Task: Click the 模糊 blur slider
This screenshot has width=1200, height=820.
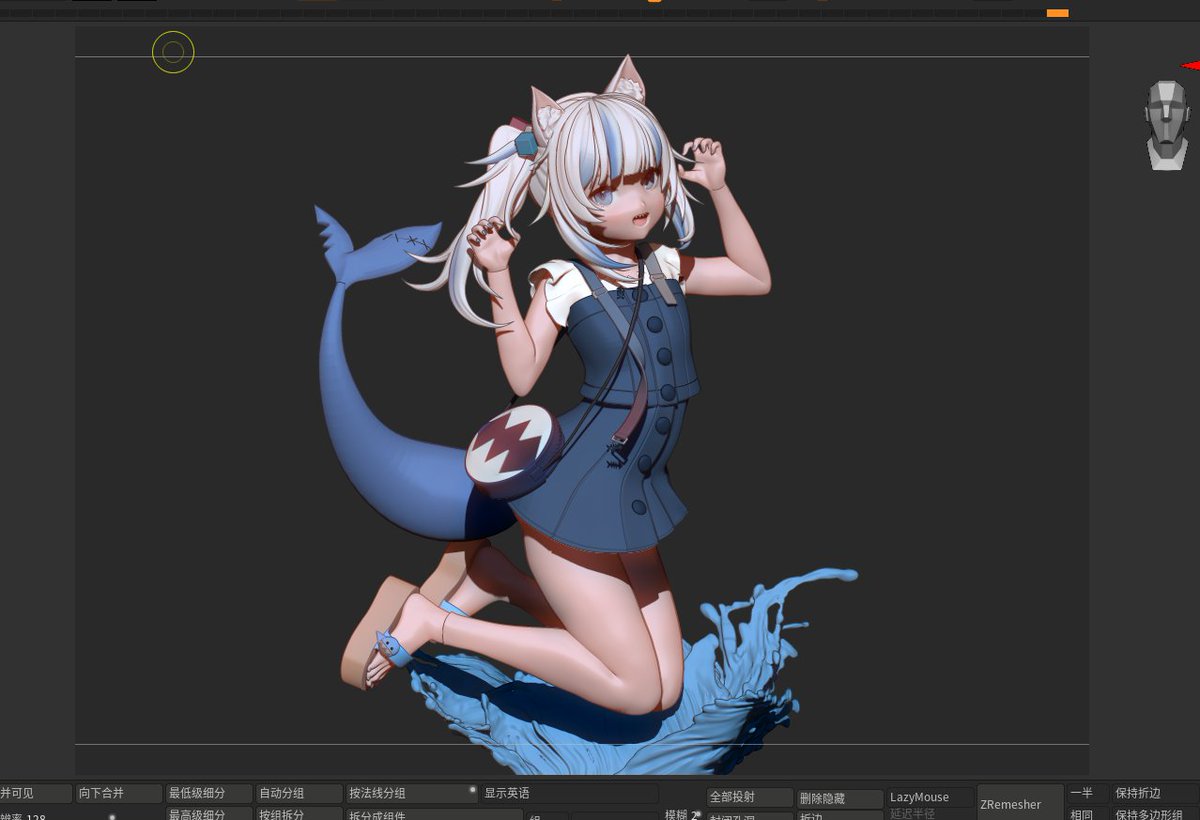Action: tap(682, 814)
